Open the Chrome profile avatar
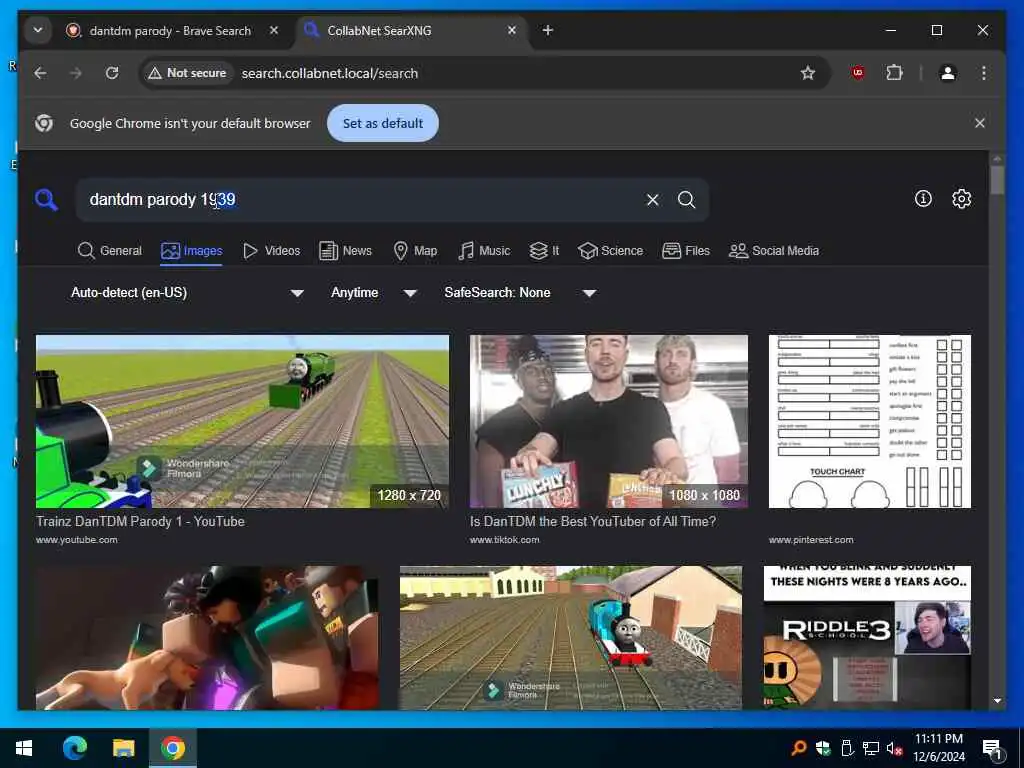1024x768 pixels. click(948, 73)
